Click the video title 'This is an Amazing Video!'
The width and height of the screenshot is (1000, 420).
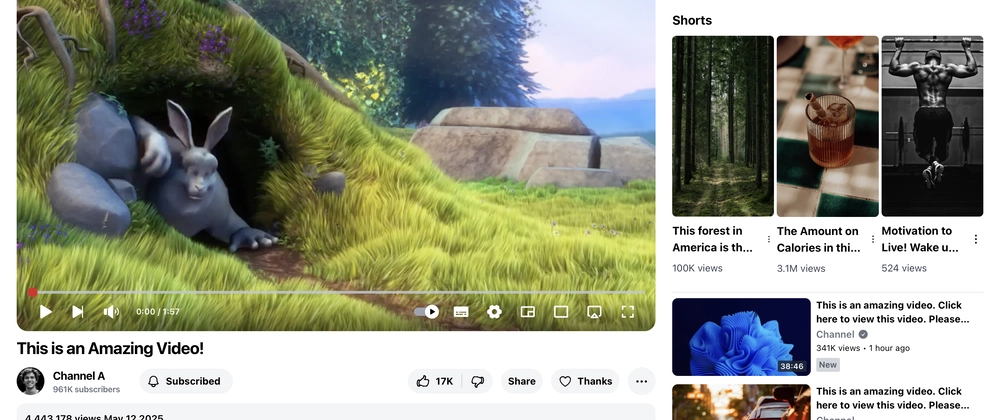click(110, 349)
